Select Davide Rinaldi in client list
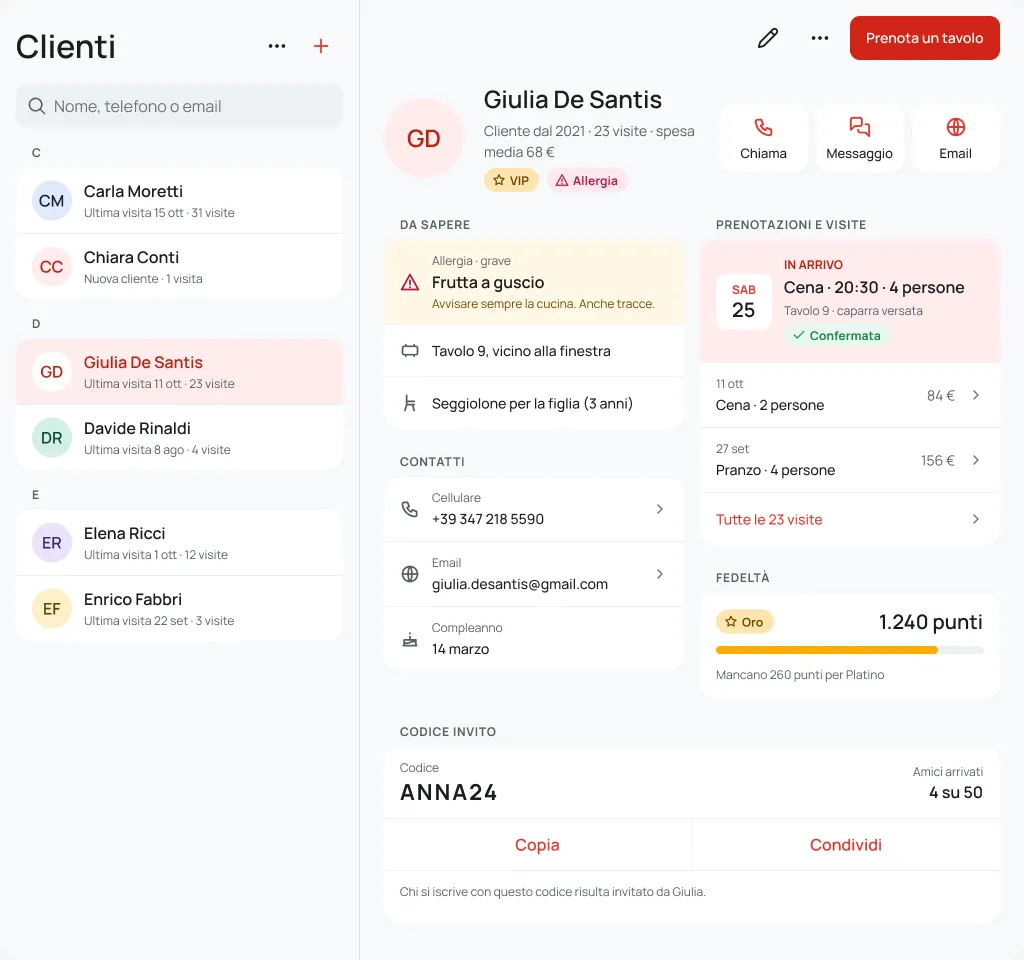The height and width of the screenshot is (960, 1024). pos(180,438)
